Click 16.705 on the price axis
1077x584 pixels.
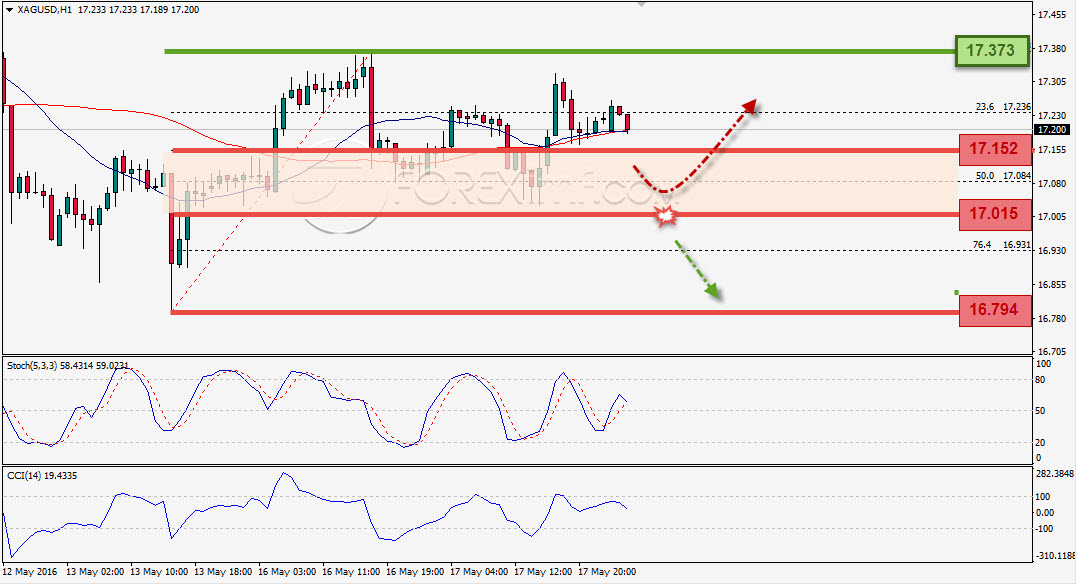[1052, 351]
